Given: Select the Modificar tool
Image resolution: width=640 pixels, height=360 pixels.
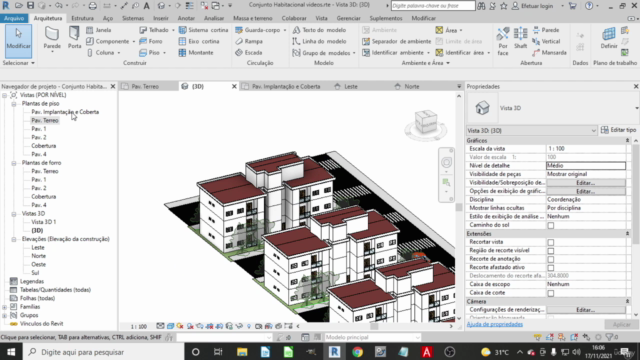Looking at the screenshot, I should pyautogui.click(x=18, y=41).
